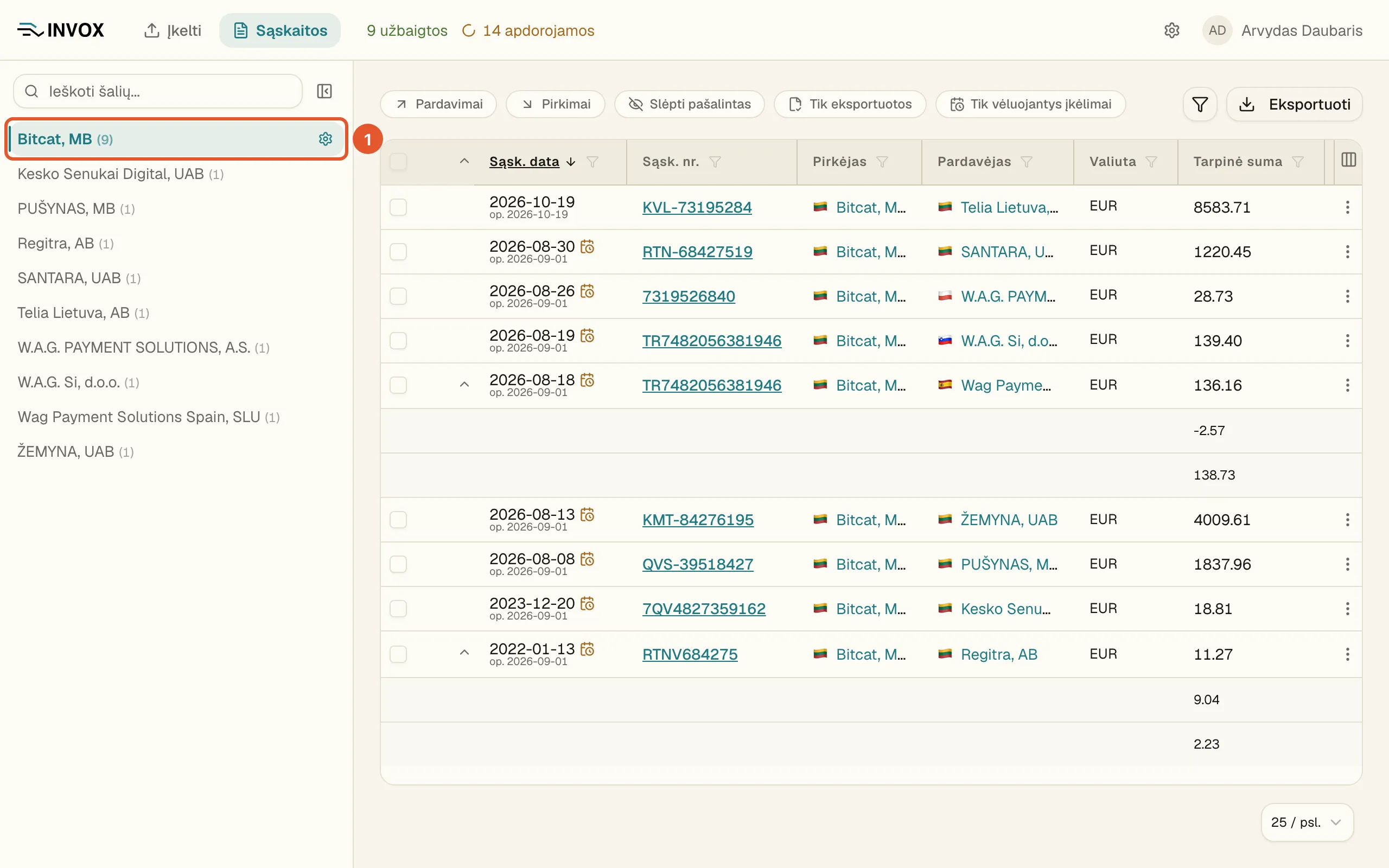This screenshot has width=1389, height=868.
Task: Filter by Pirkėjas column funnel
Action: [882, 162]
